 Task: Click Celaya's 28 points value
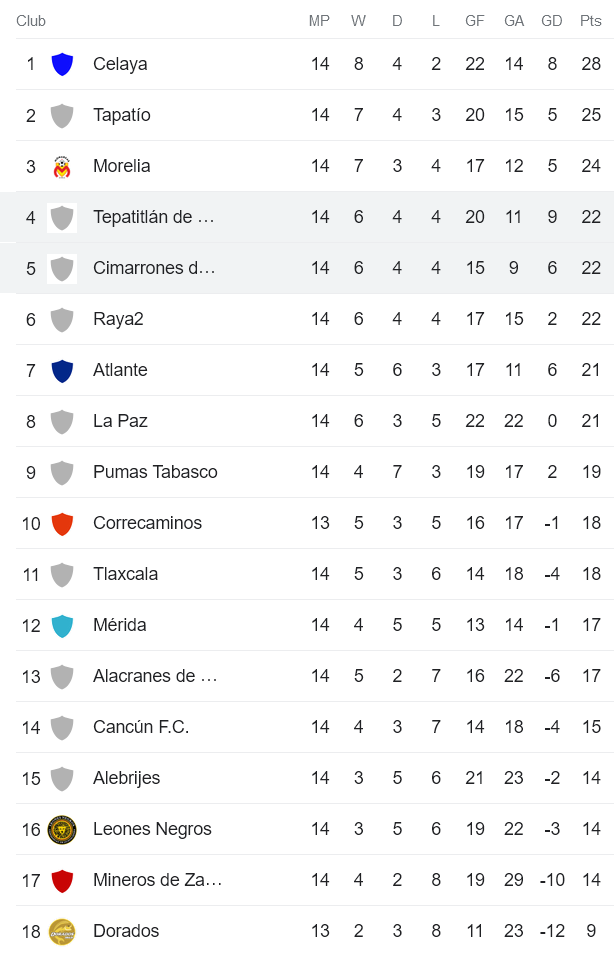pyautogui.click(x=590, y=64)
